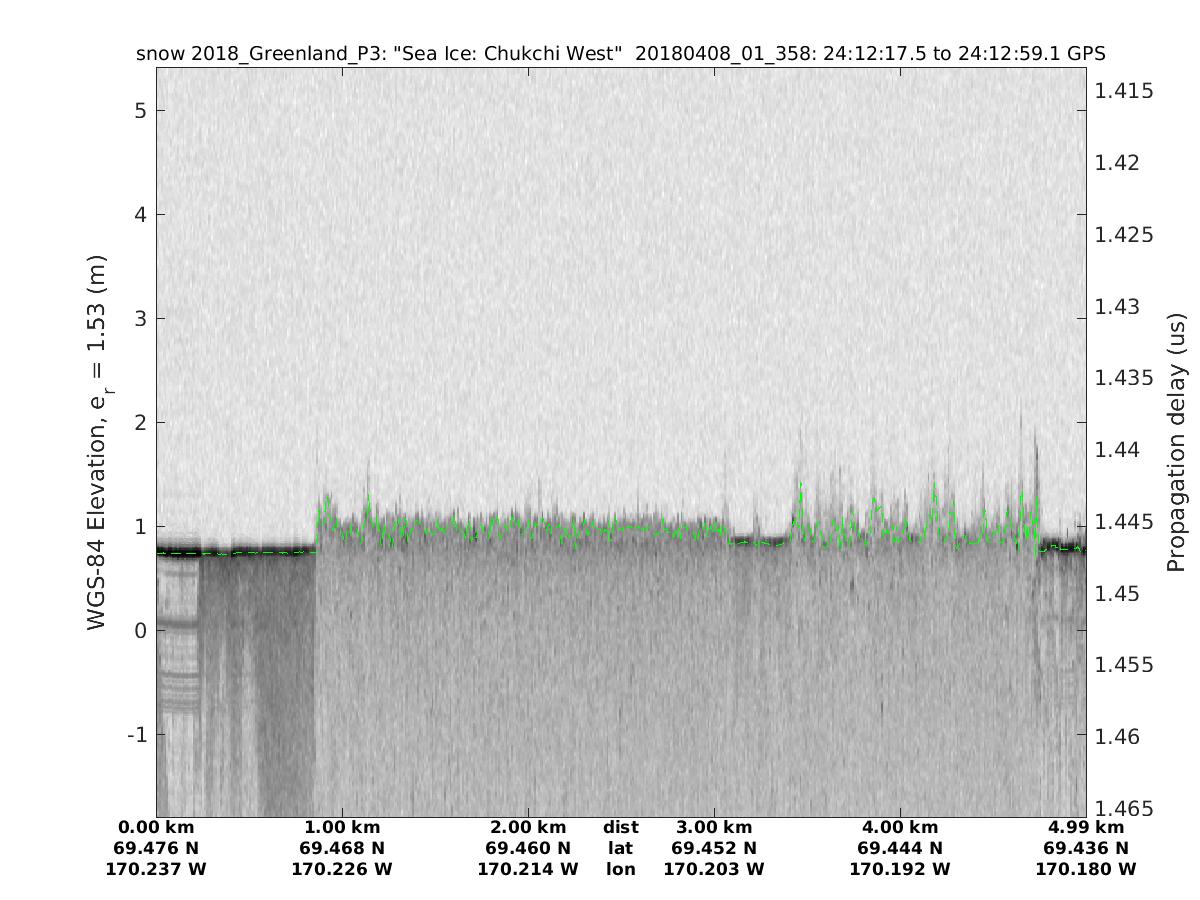1200x900 pixels.
Task: Click the 1.415 propagation delay tick
Action: (1124, 91)
